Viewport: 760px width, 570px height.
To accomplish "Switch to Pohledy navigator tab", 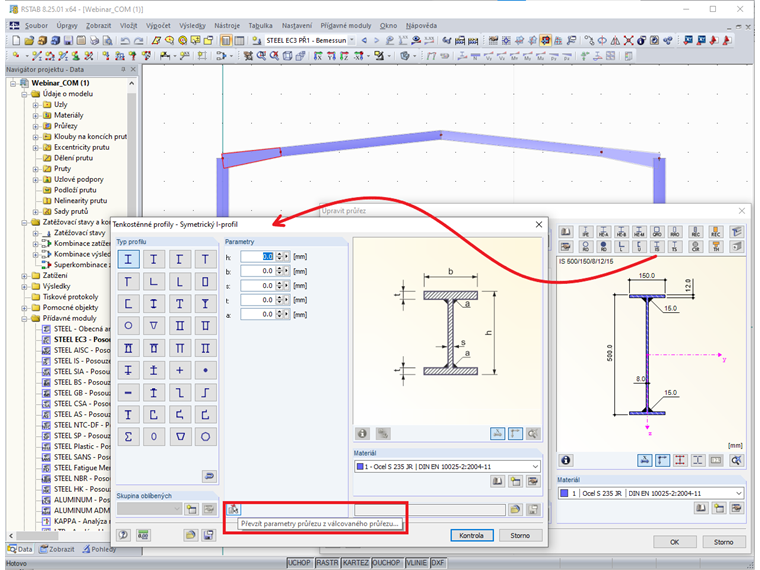I will (99, 549).
